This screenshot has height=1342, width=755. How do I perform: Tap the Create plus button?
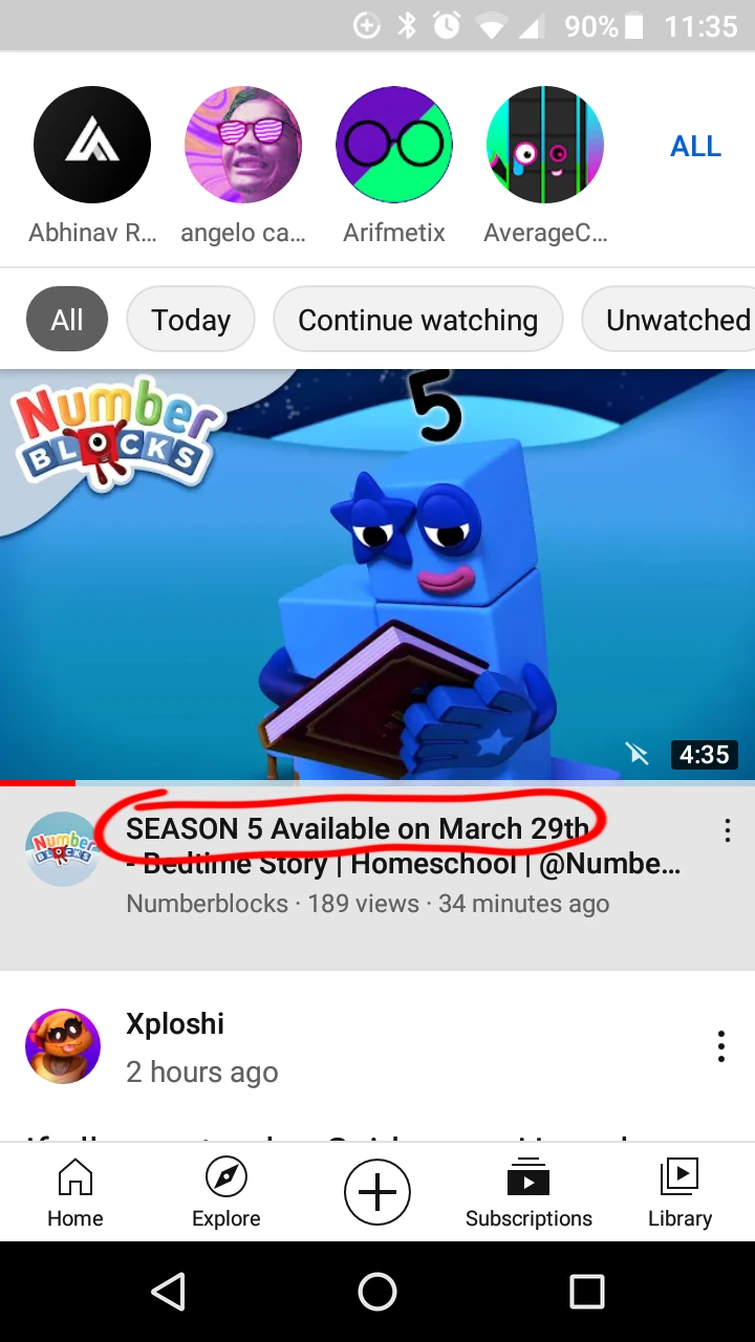click(x=377, y=1193)
